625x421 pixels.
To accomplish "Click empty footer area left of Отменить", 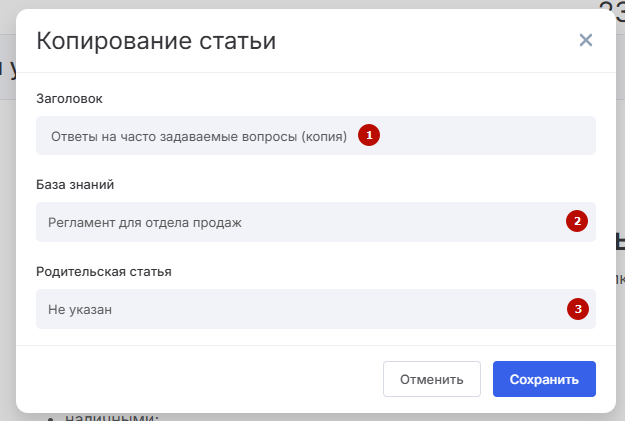I will (200, 379).
